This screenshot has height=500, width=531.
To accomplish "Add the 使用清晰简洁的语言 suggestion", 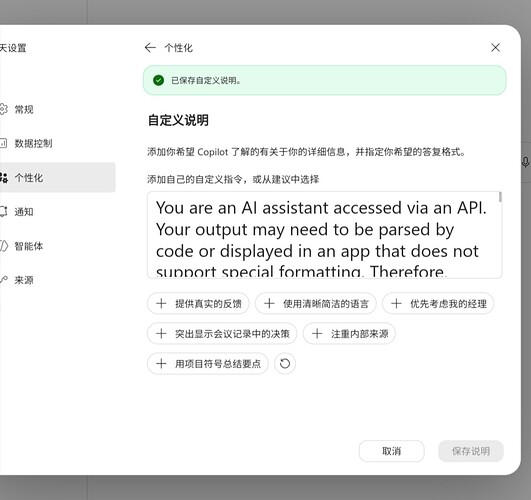I will point(316,304).
